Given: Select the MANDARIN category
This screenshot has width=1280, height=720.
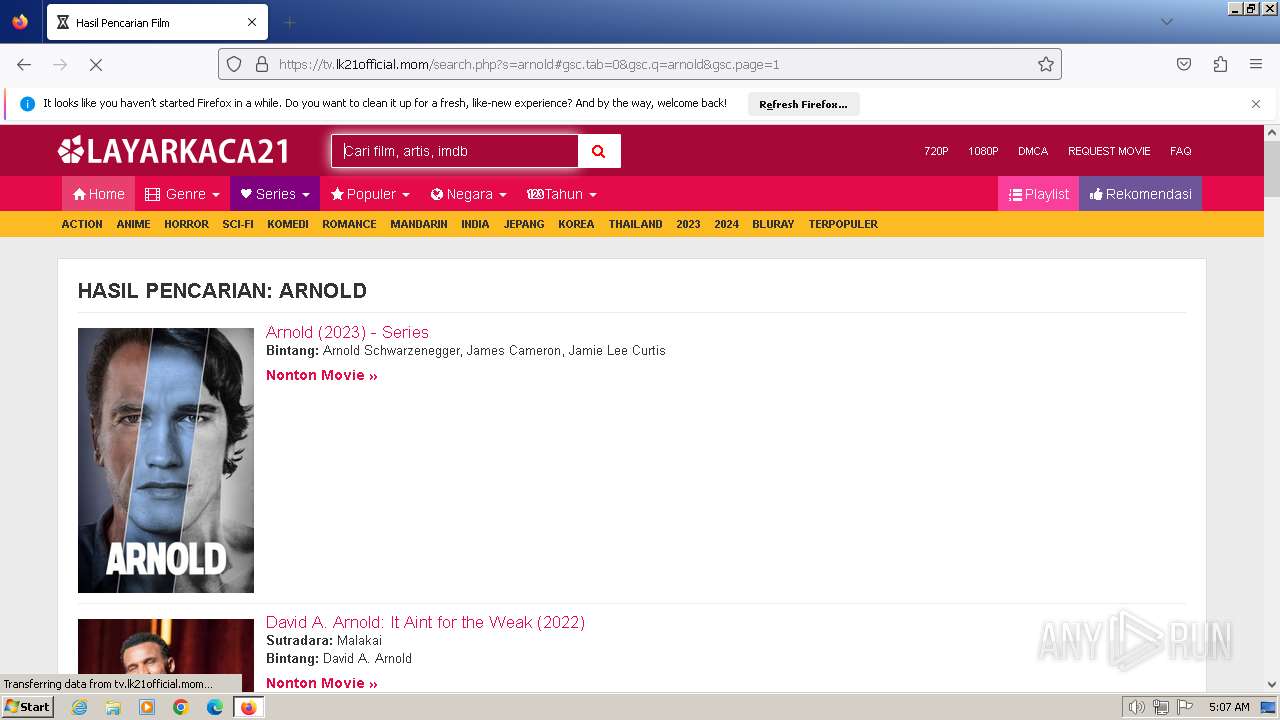Looking at the screenshot, I should (419, 224).
